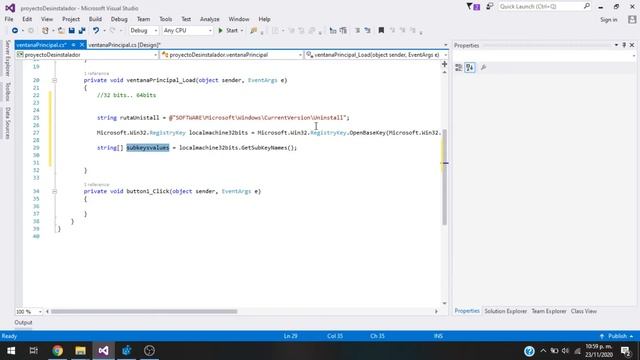Open the Build menu
Screen dimensions: 640x360
point(95,19)
